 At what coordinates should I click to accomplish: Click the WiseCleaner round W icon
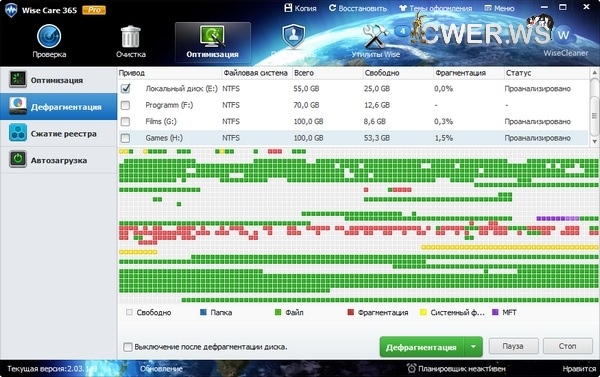[562, 35]
